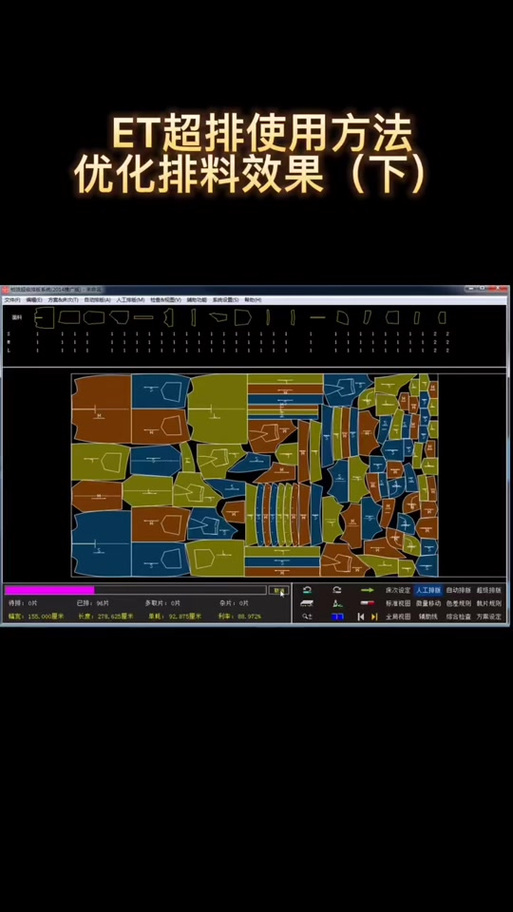
Task: Click the yellow skip-forward icon
Action: pos(374,617)
